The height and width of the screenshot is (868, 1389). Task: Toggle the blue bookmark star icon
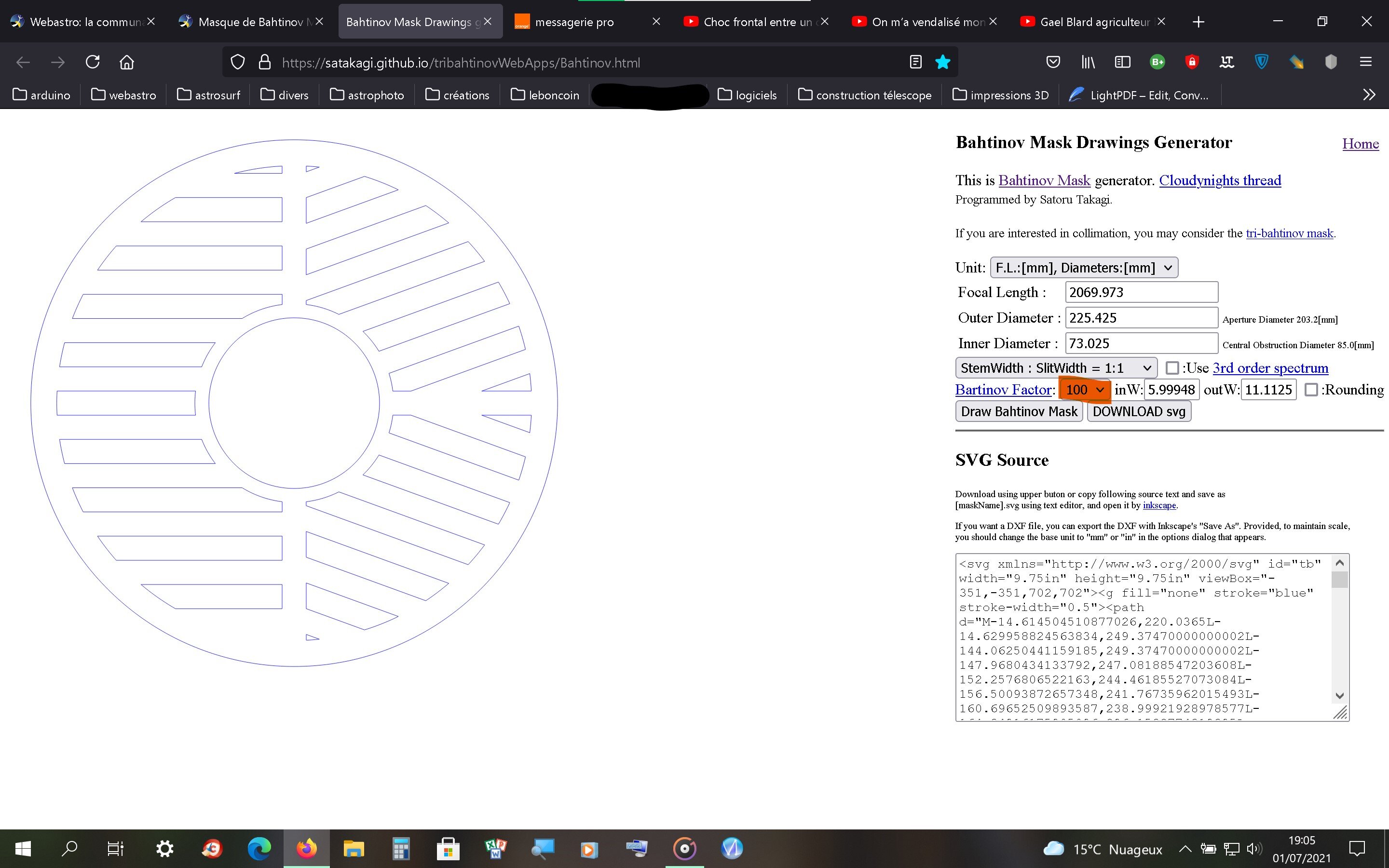pos(942,62)
